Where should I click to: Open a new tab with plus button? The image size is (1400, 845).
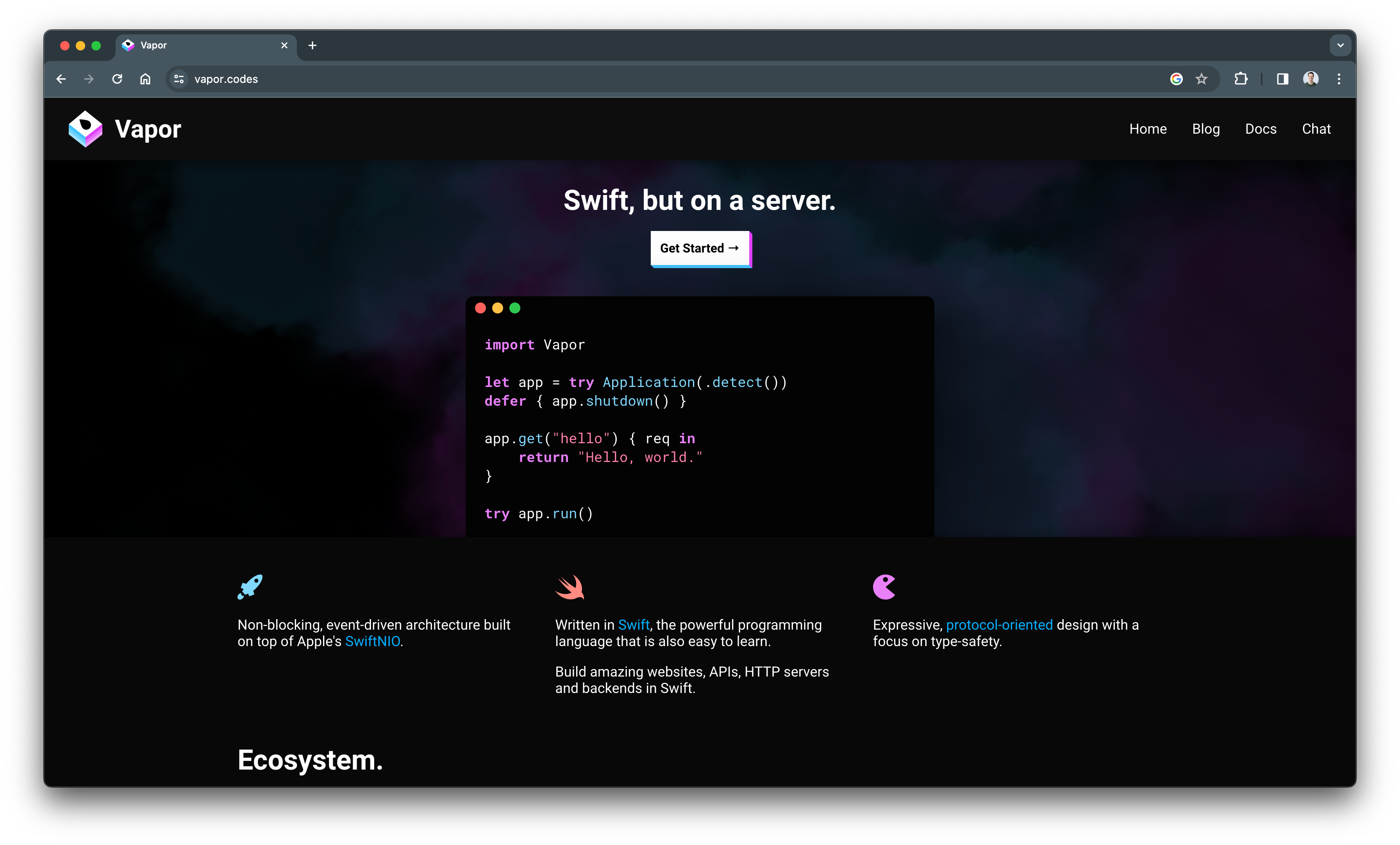(312, 45)
